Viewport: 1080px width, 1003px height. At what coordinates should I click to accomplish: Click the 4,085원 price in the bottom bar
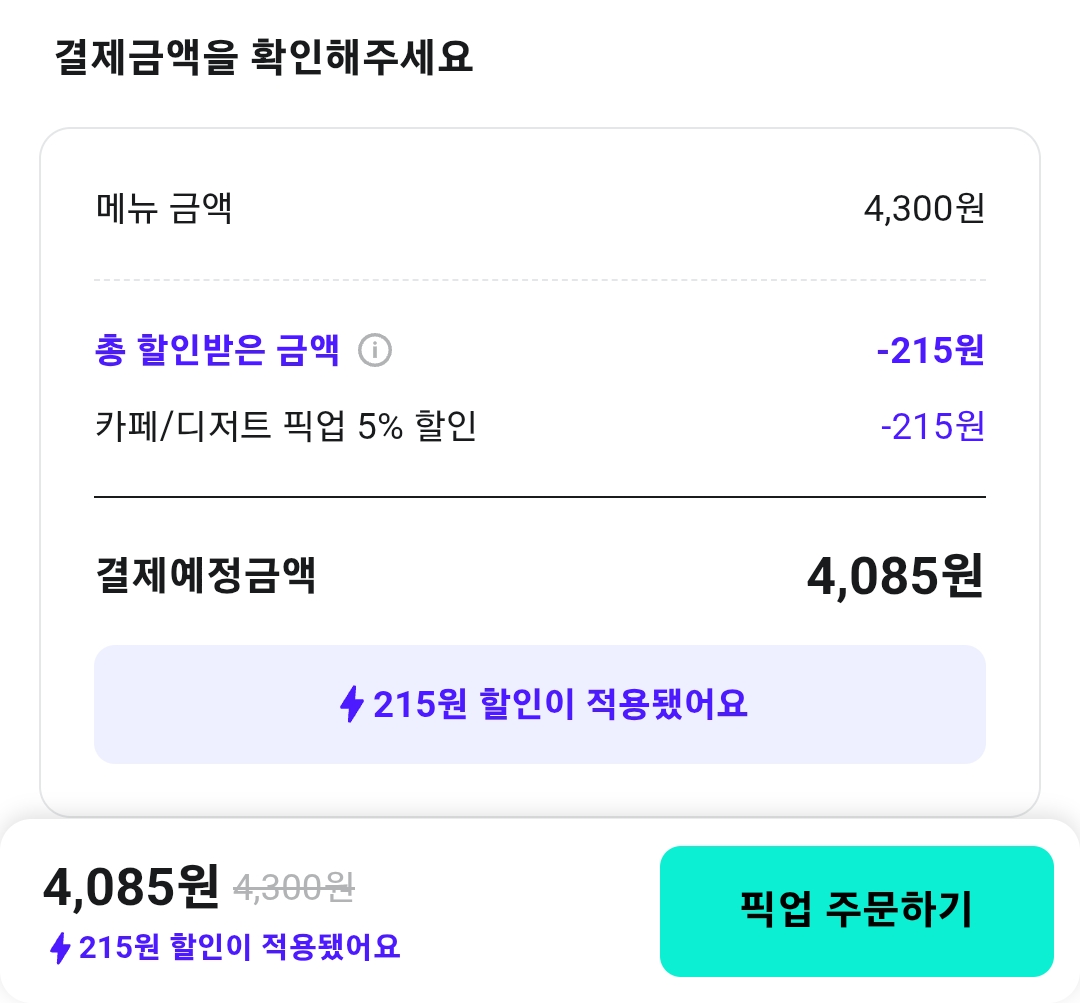coord(130,886)
